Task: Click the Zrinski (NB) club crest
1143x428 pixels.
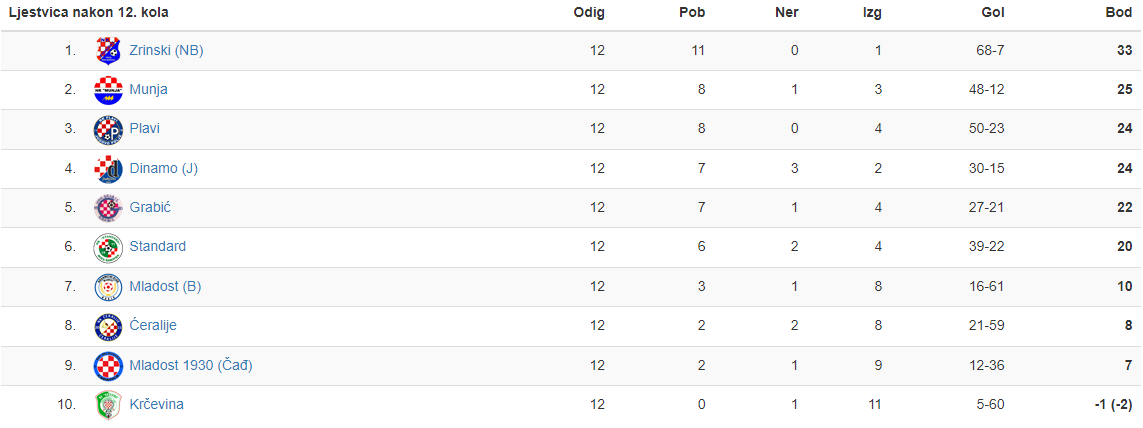Action: click(x=108, y=50)
